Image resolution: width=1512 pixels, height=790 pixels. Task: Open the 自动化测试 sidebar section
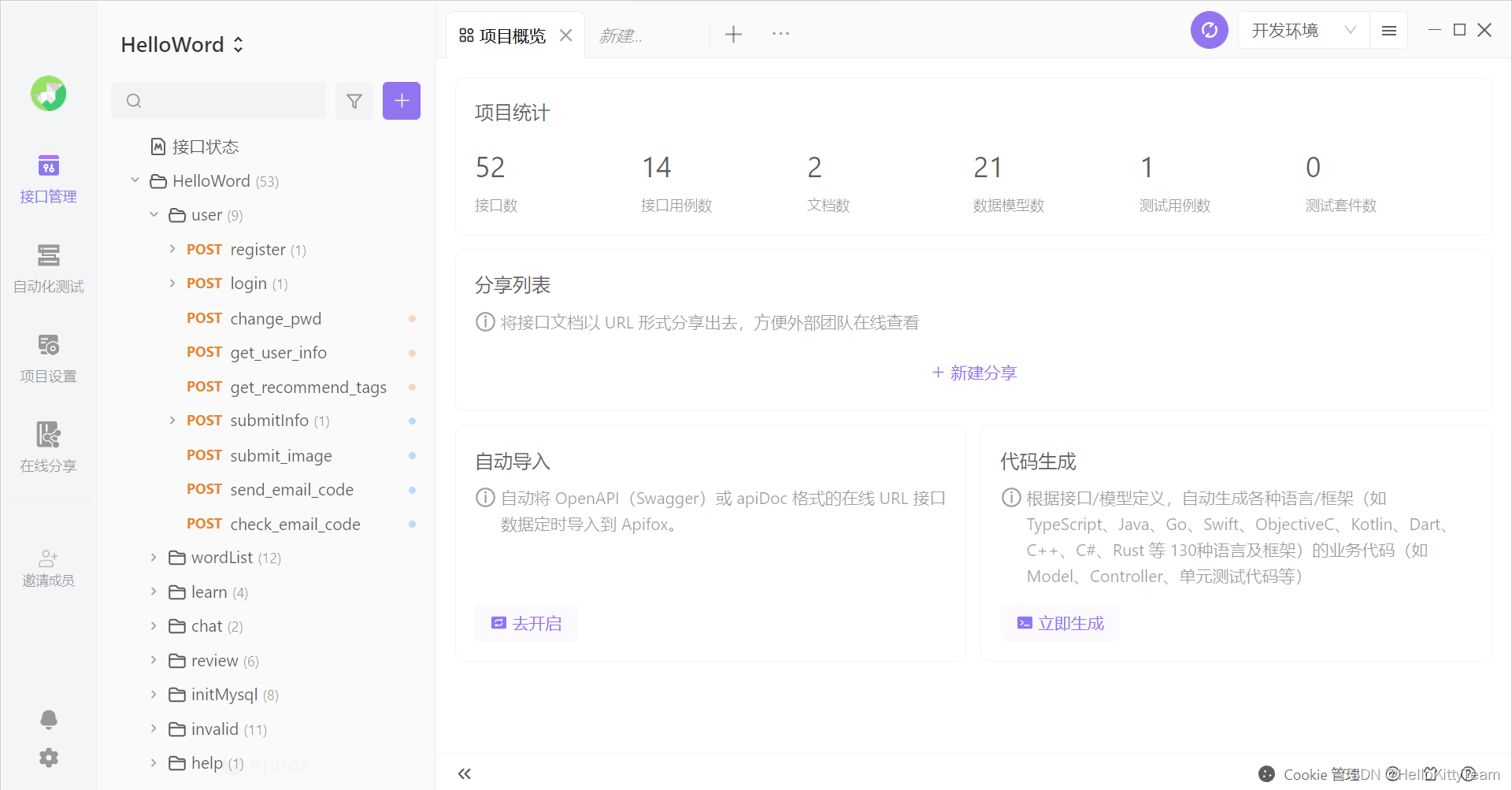coord(48,269)
